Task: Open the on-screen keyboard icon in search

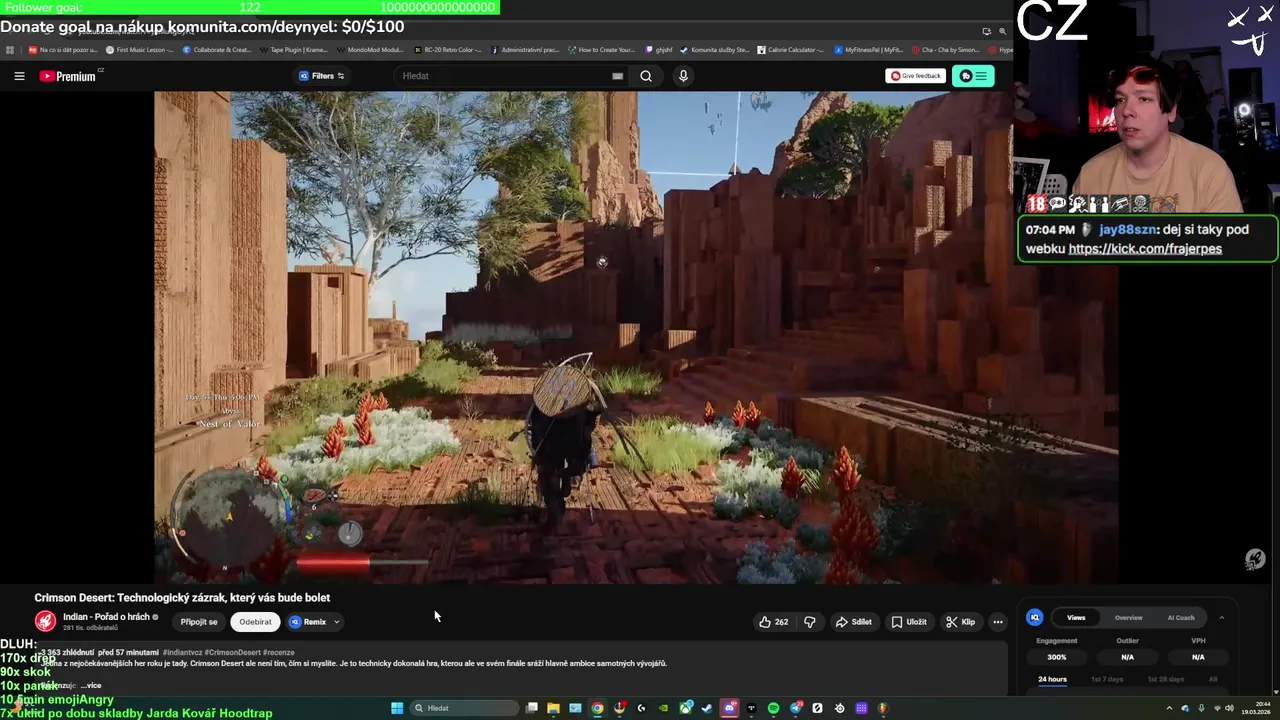Action: tap(617, 76)
